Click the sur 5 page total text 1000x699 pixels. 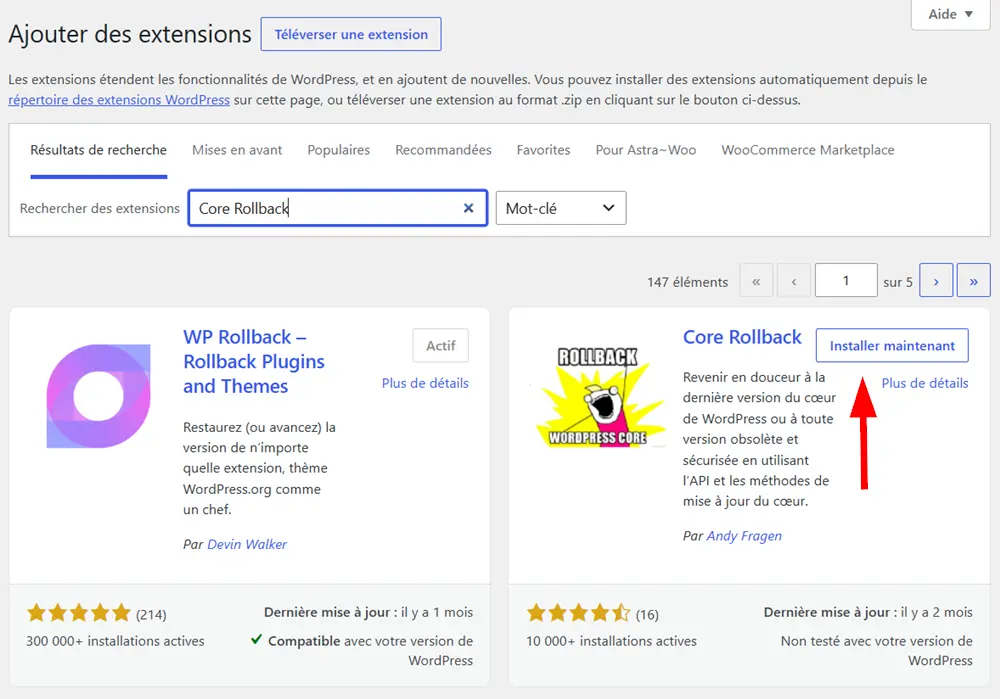(x=898, y=282)
